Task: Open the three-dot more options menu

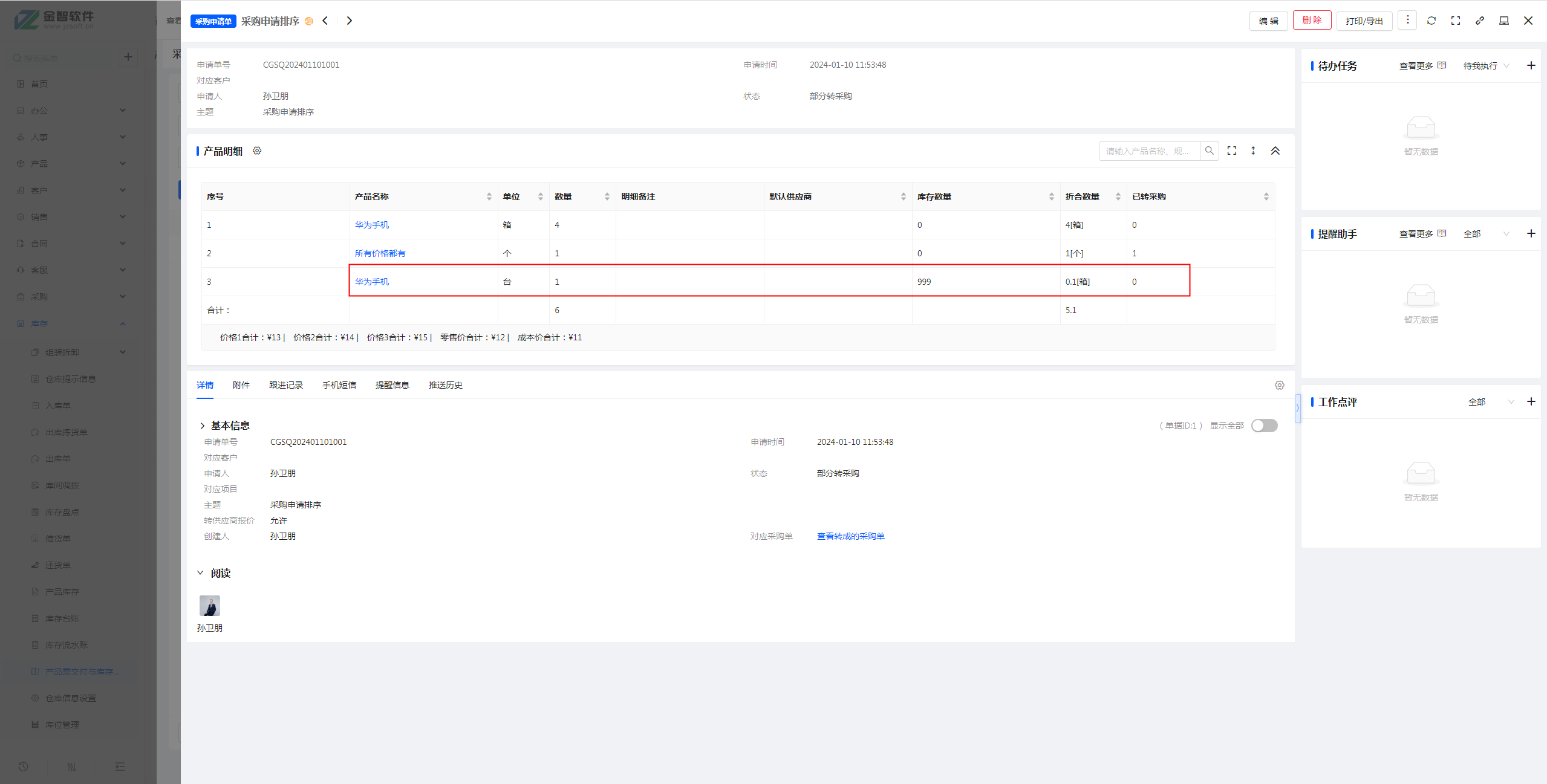Action: (x=1407, y=21)
